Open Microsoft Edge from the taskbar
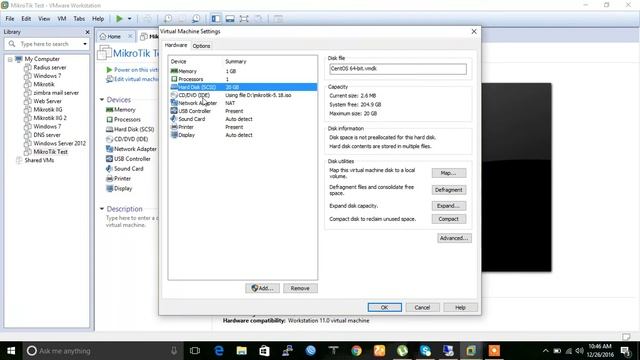 click(x=219, y=351)
